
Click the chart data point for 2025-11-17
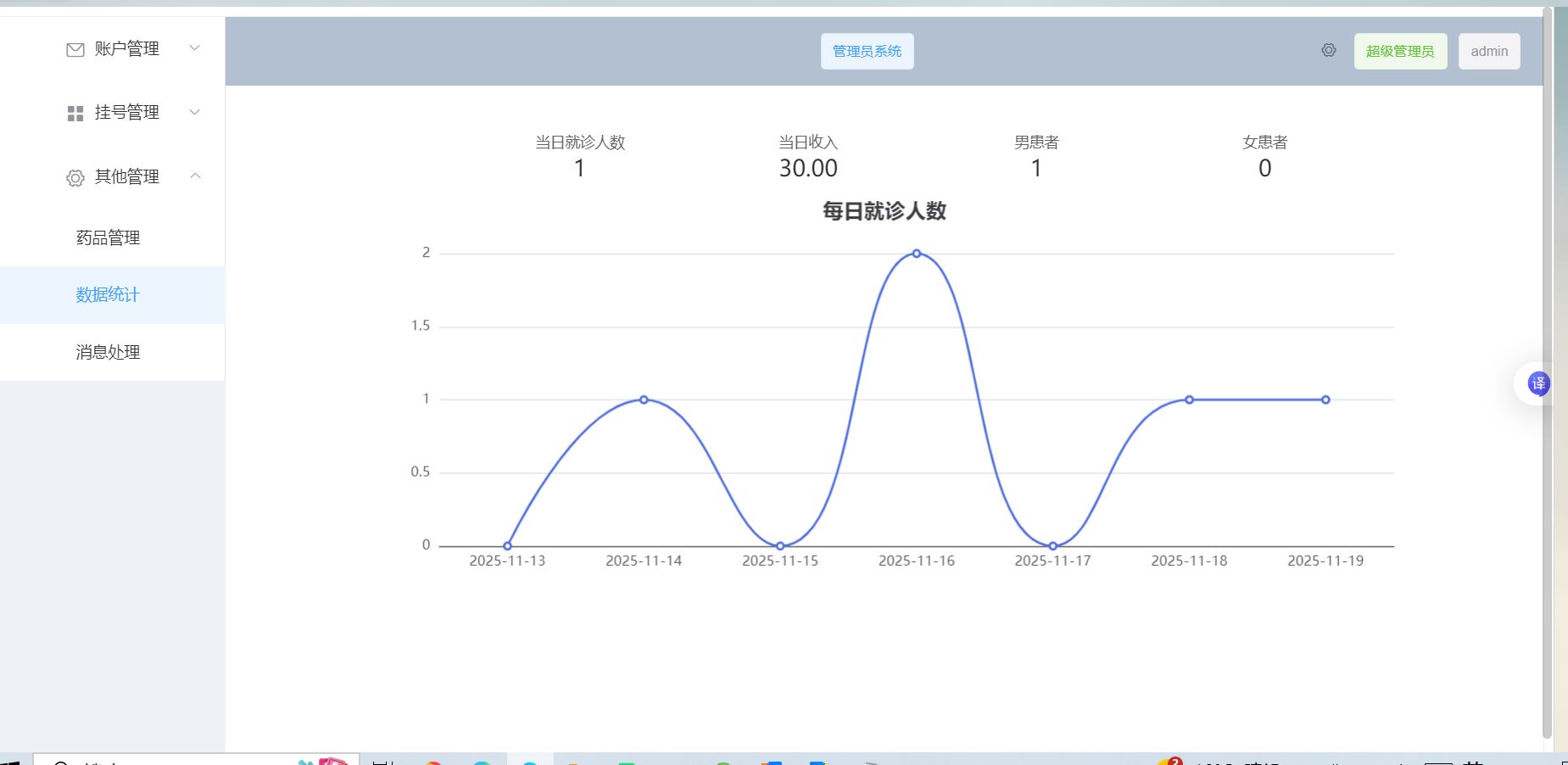pyautogui.click(x=1052, y=546)
